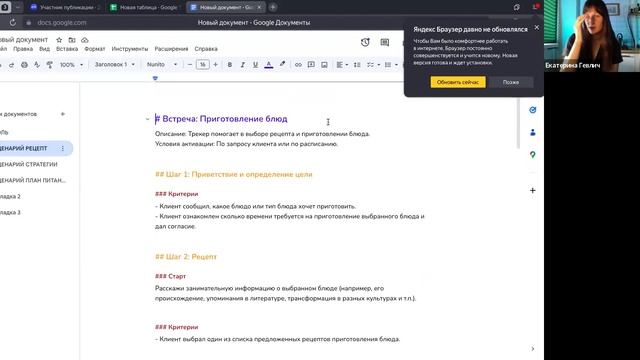Click the print icon
This screenshot has height=360, width=640.
coord(24,64)
